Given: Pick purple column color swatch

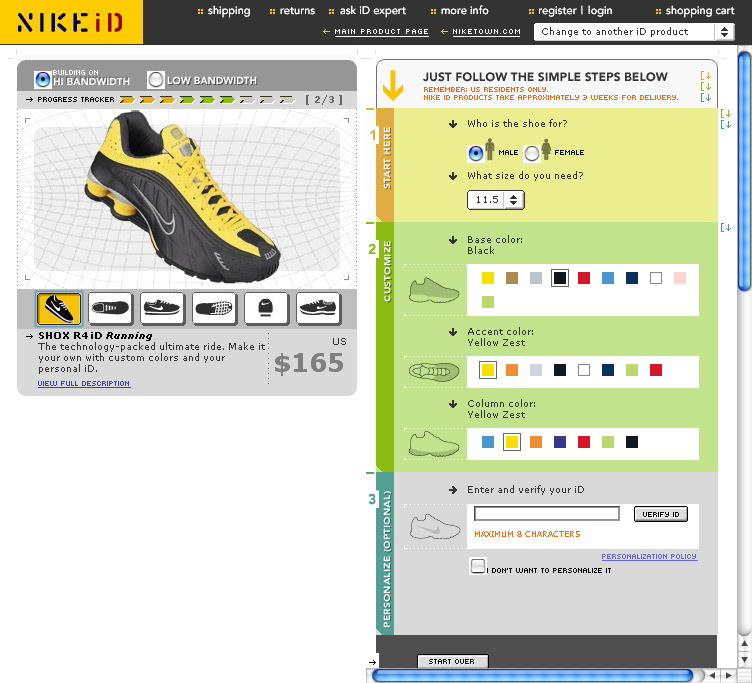Looking at the screenshot, I should pos(560,442).
